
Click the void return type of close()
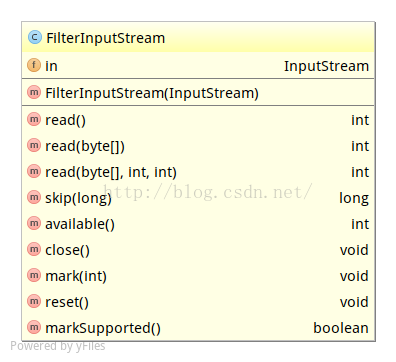354,250
